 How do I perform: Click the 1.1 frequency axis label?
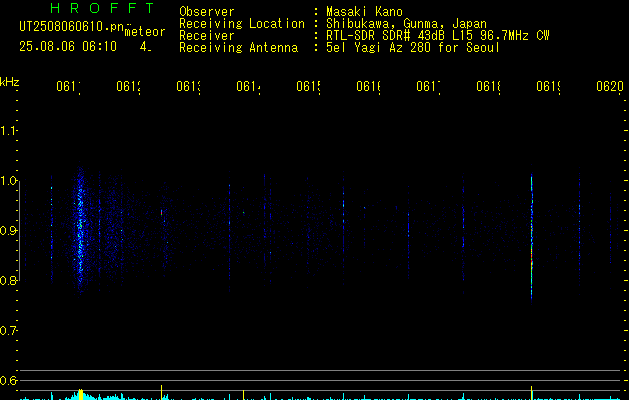8,131
